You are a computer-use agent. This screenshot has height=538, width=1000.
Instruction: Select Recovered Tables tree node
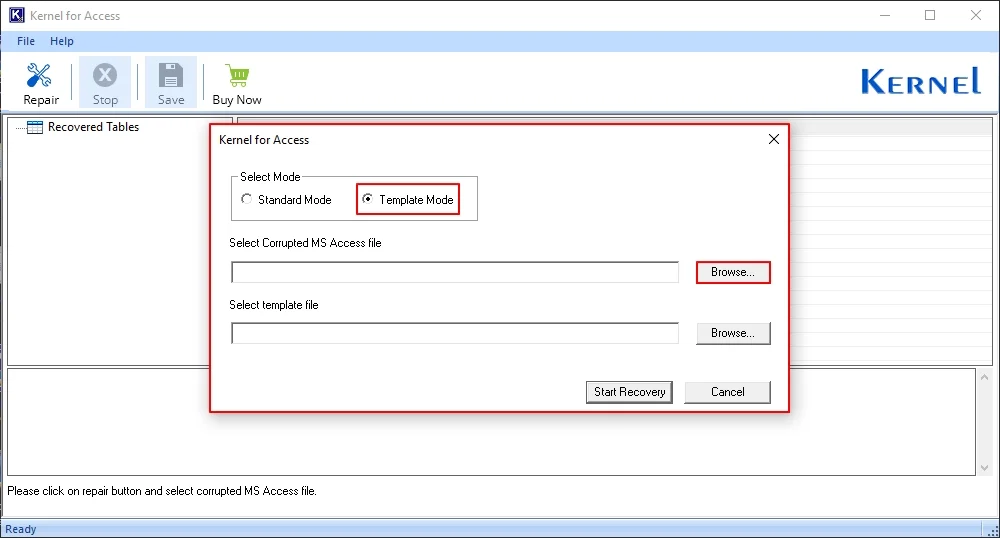point(93,127)
